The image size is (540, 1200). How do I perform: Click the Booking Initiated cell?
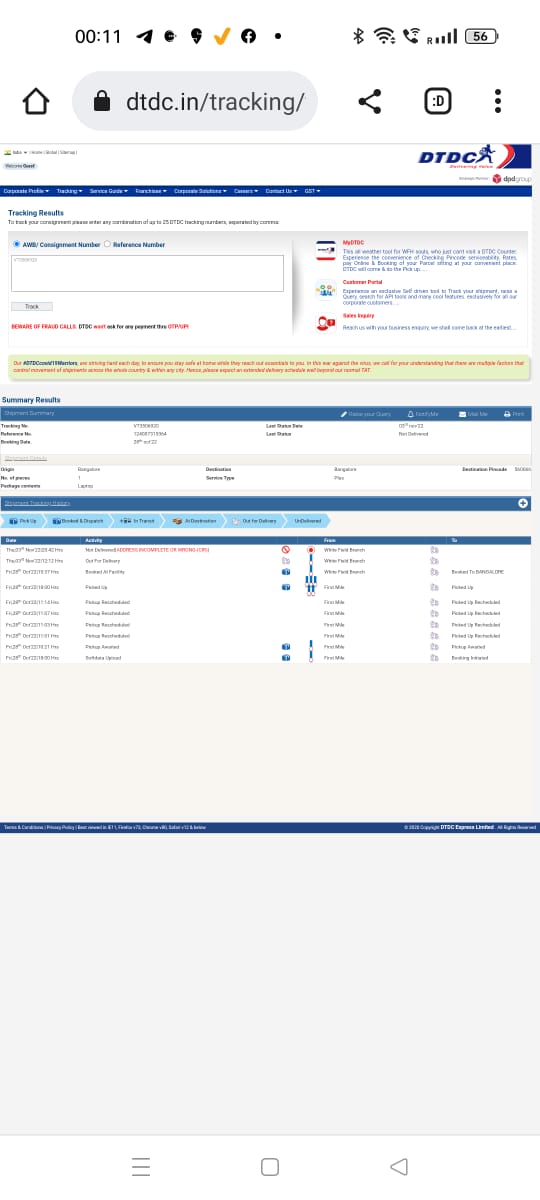(468, 658)
